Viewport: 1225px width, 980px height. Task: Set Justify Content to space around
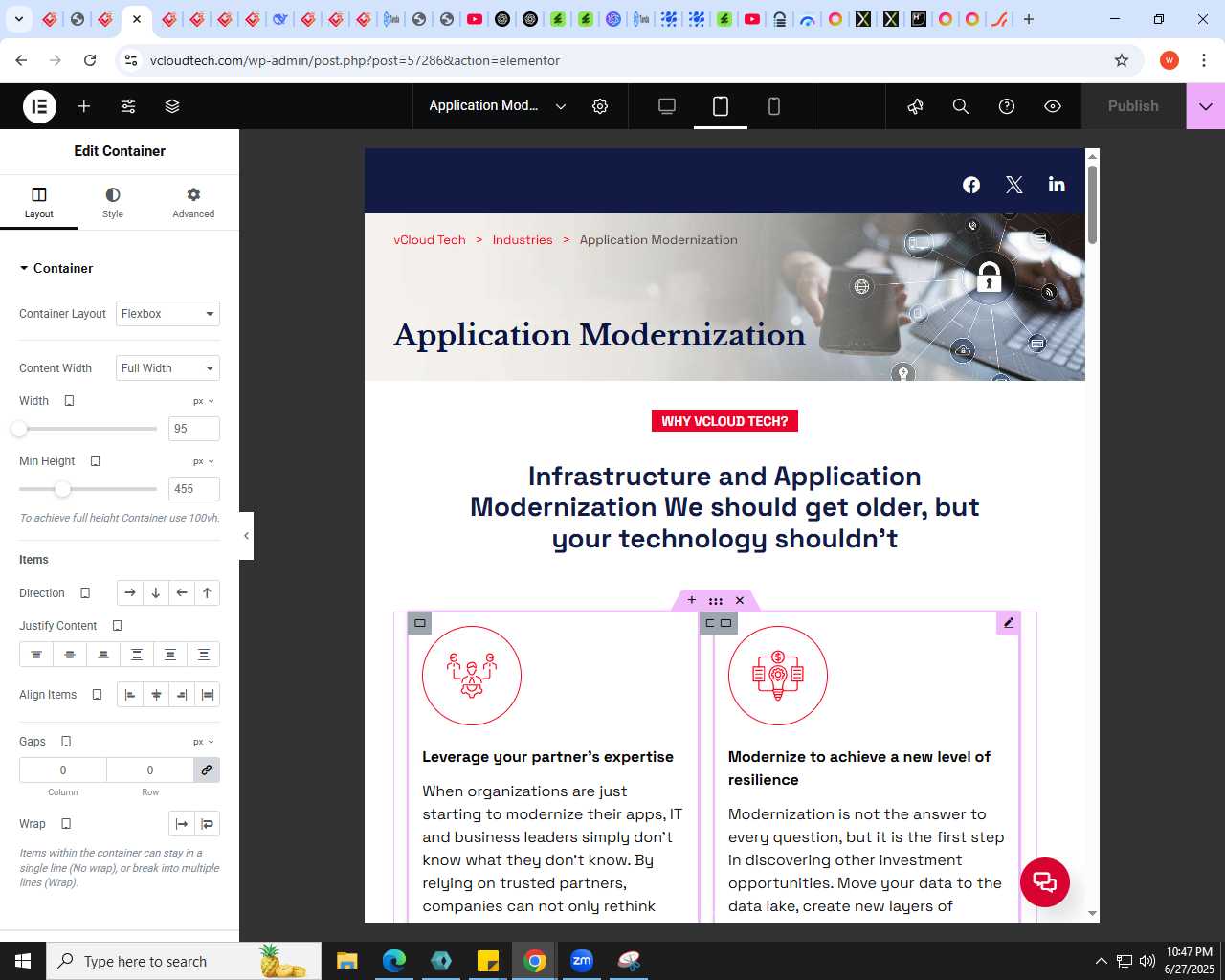170,655
